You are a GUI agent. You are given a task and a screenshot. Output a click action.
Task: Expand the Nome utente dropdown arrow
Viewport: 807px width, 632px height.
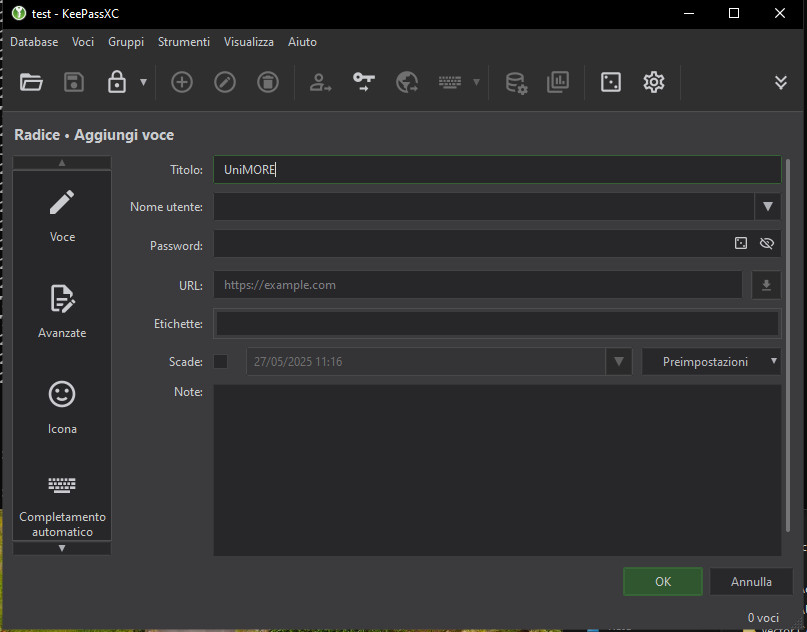tap(767, 207)
